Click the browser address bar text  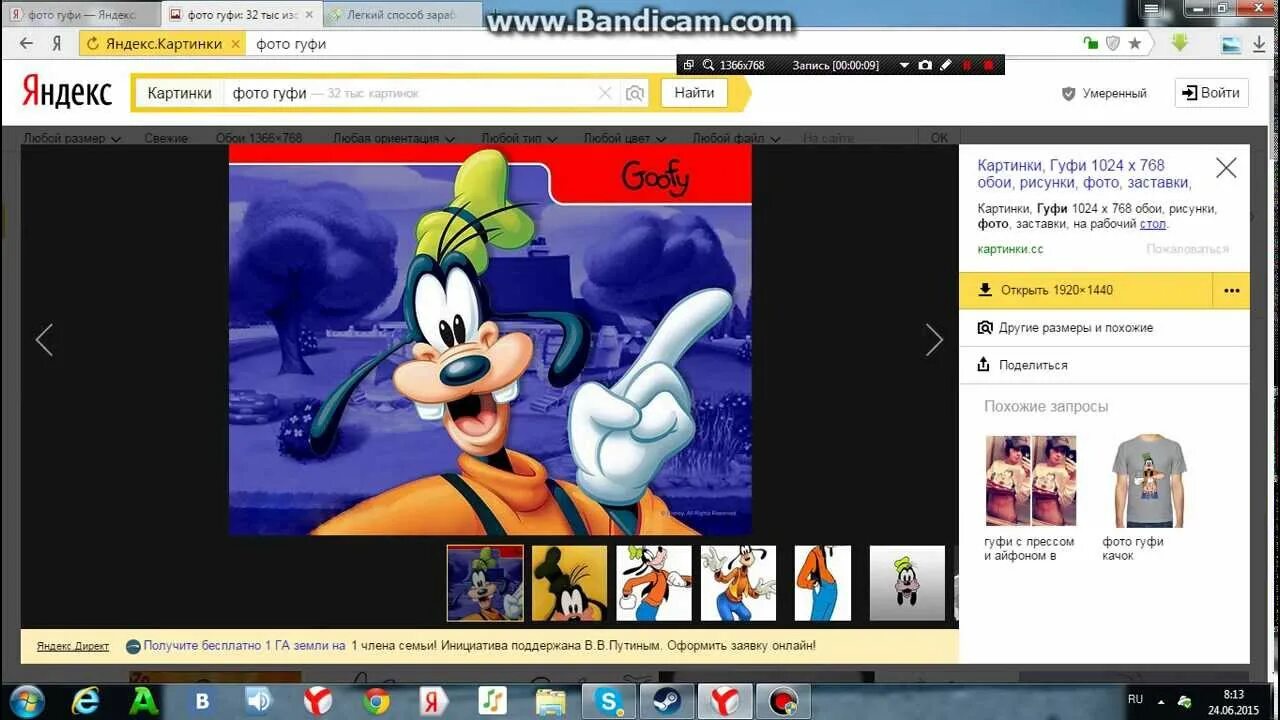pyautogui.click(x=291, y=44)
